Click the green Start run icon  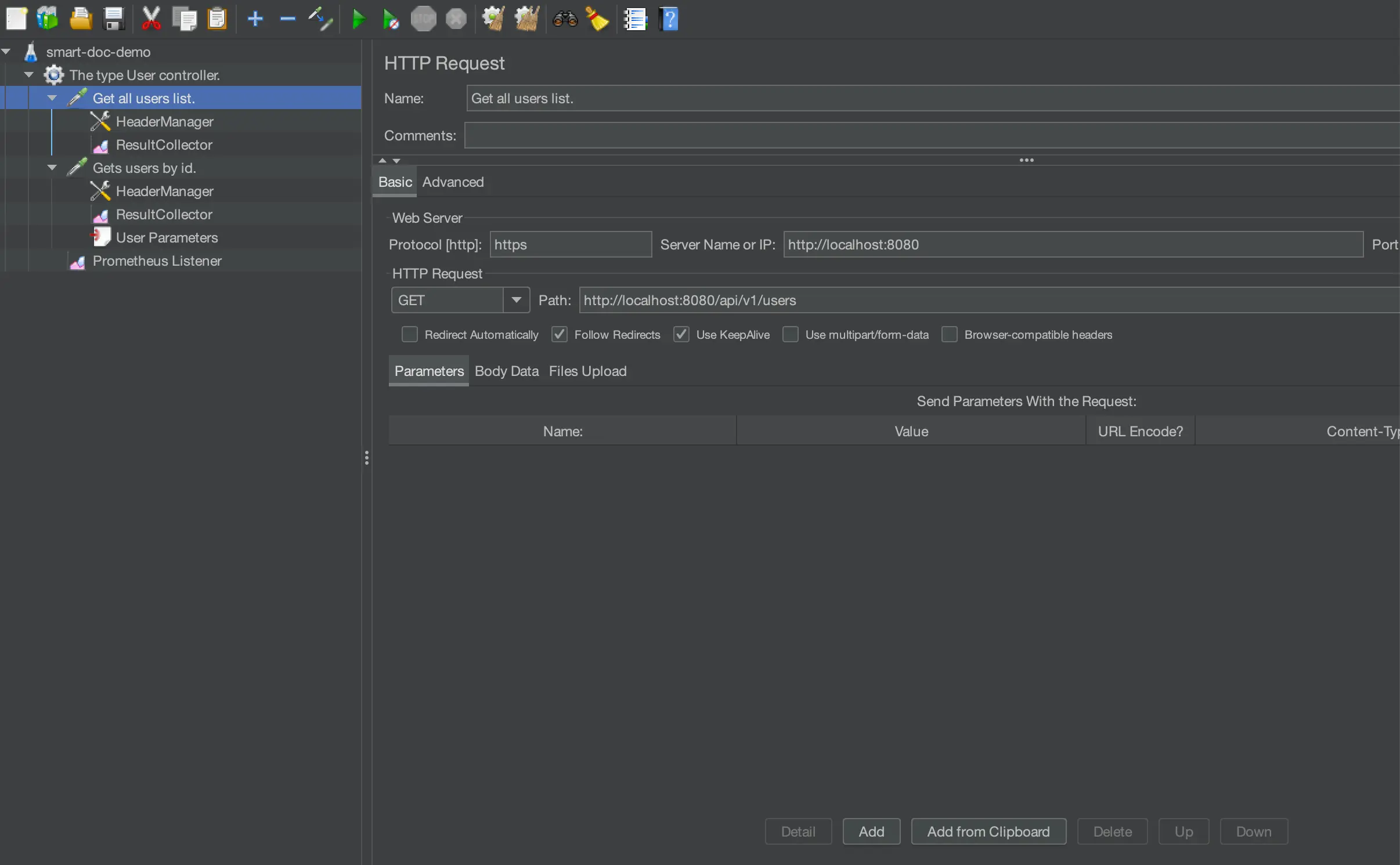click(x=358, y=19)
